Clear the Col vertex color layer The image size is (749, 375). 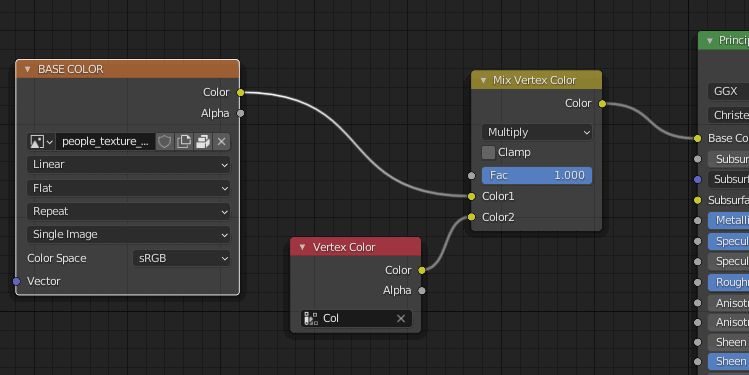click(401, 318)
